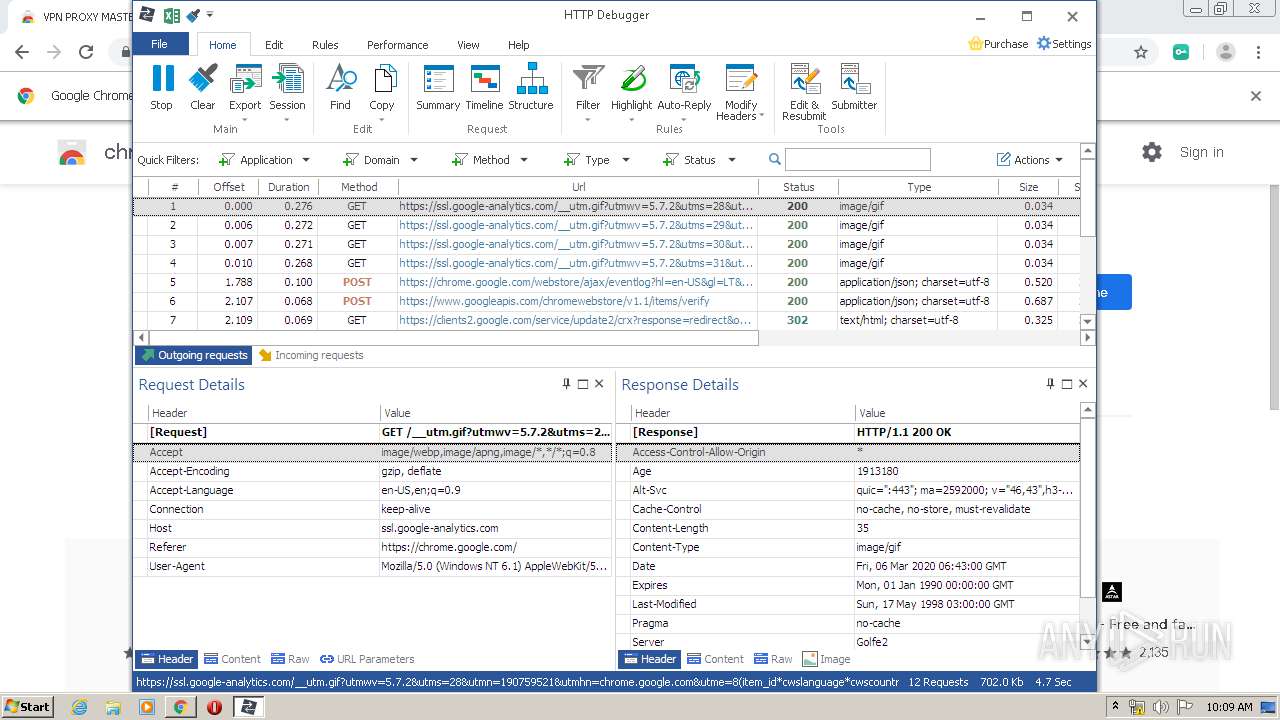Click request list scroll down arrow

click(x=1088, y=322)
